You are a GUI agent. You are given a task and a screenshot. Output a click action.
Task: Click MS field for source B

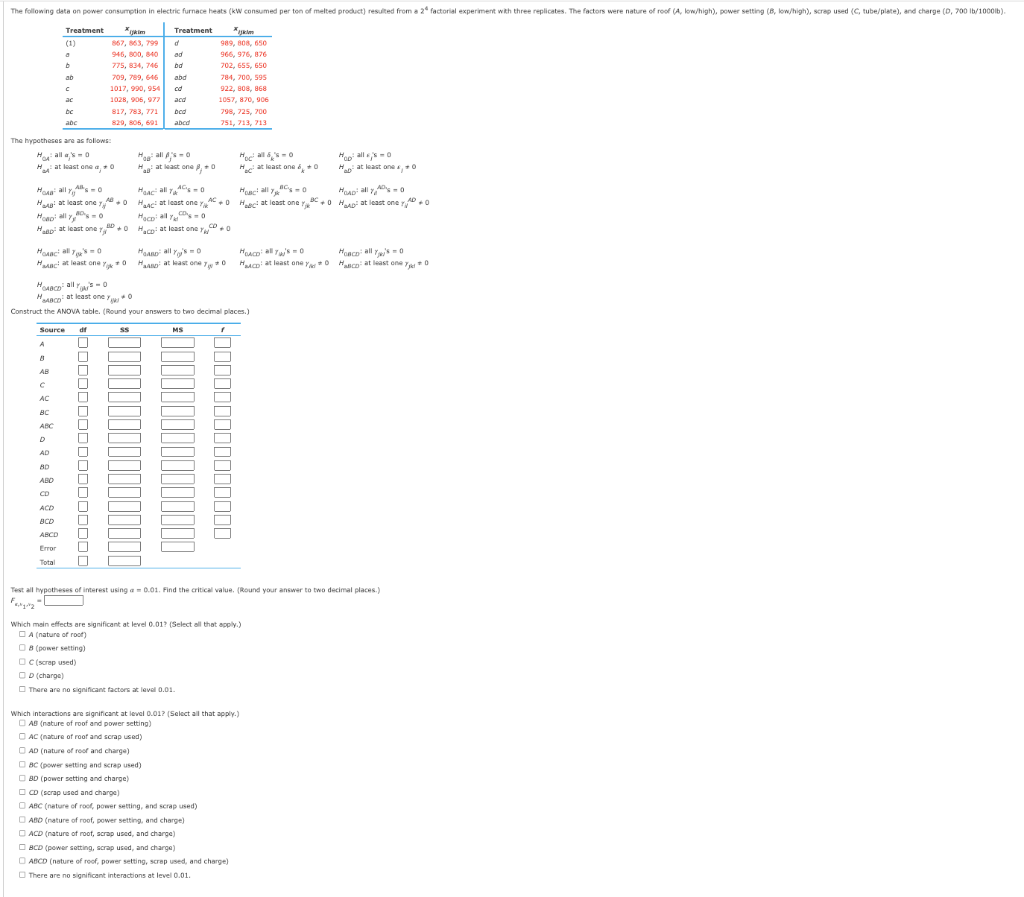[x=178, y=356]
